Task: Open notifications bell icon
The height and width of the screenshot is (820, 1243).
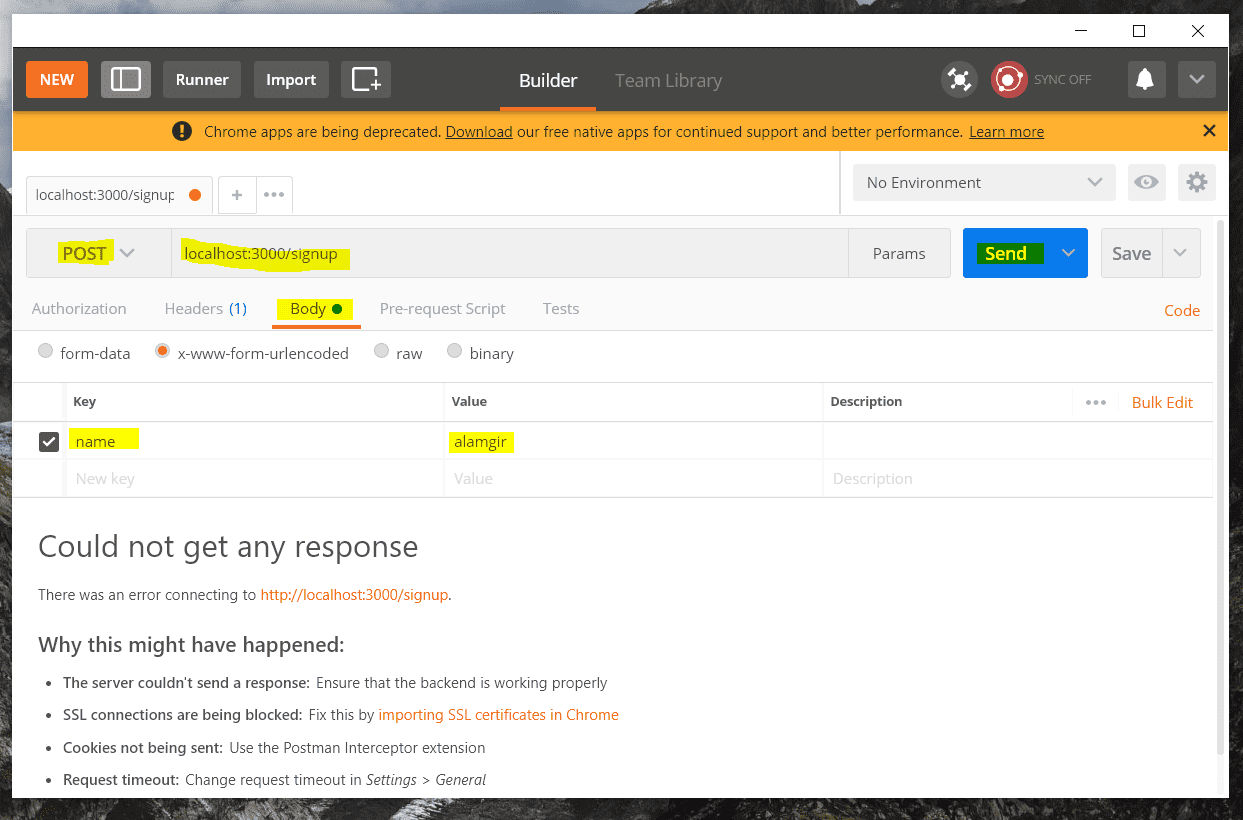Action: click(x=1146, y=80)
